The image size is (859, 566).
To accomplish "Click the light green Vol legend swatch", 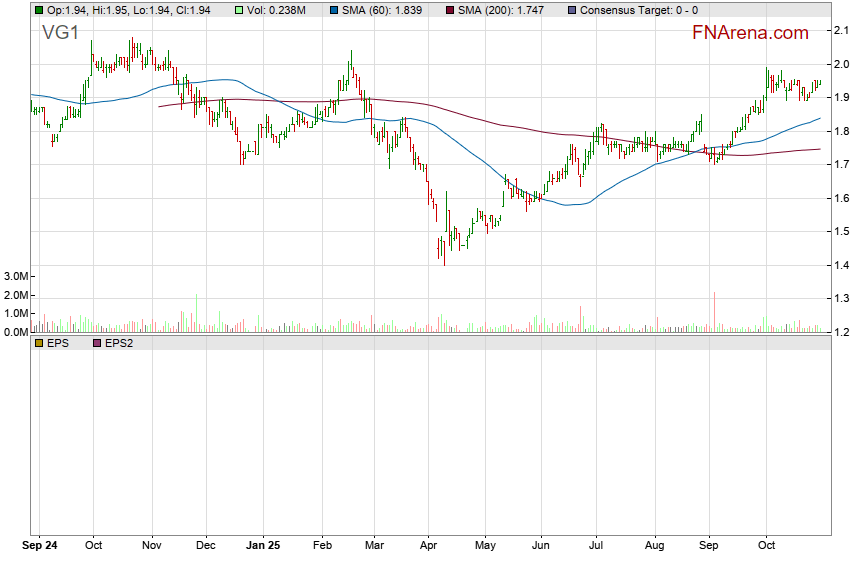I will point(240,10).
